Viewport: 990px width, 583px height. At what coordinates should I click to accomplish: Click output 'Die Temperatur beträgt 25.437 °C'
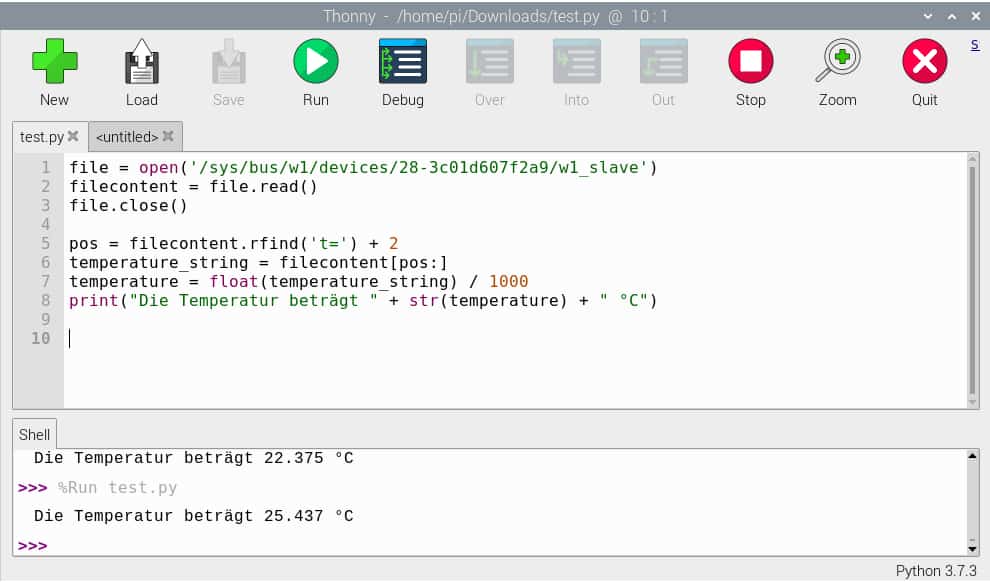(193, 516)
